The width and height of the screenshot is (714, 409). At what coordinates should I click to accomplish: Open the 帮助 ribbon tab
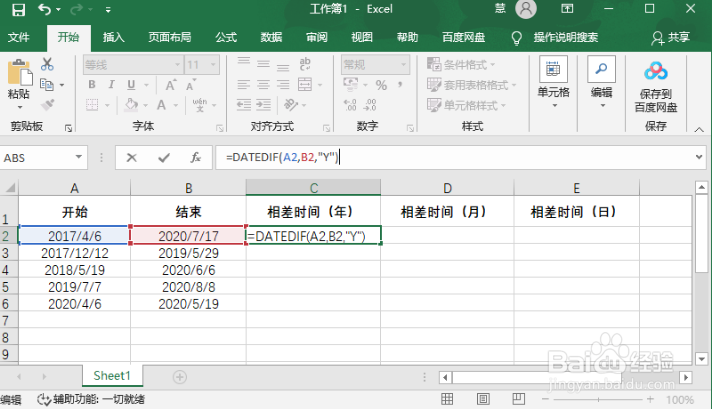pos(407,37)
